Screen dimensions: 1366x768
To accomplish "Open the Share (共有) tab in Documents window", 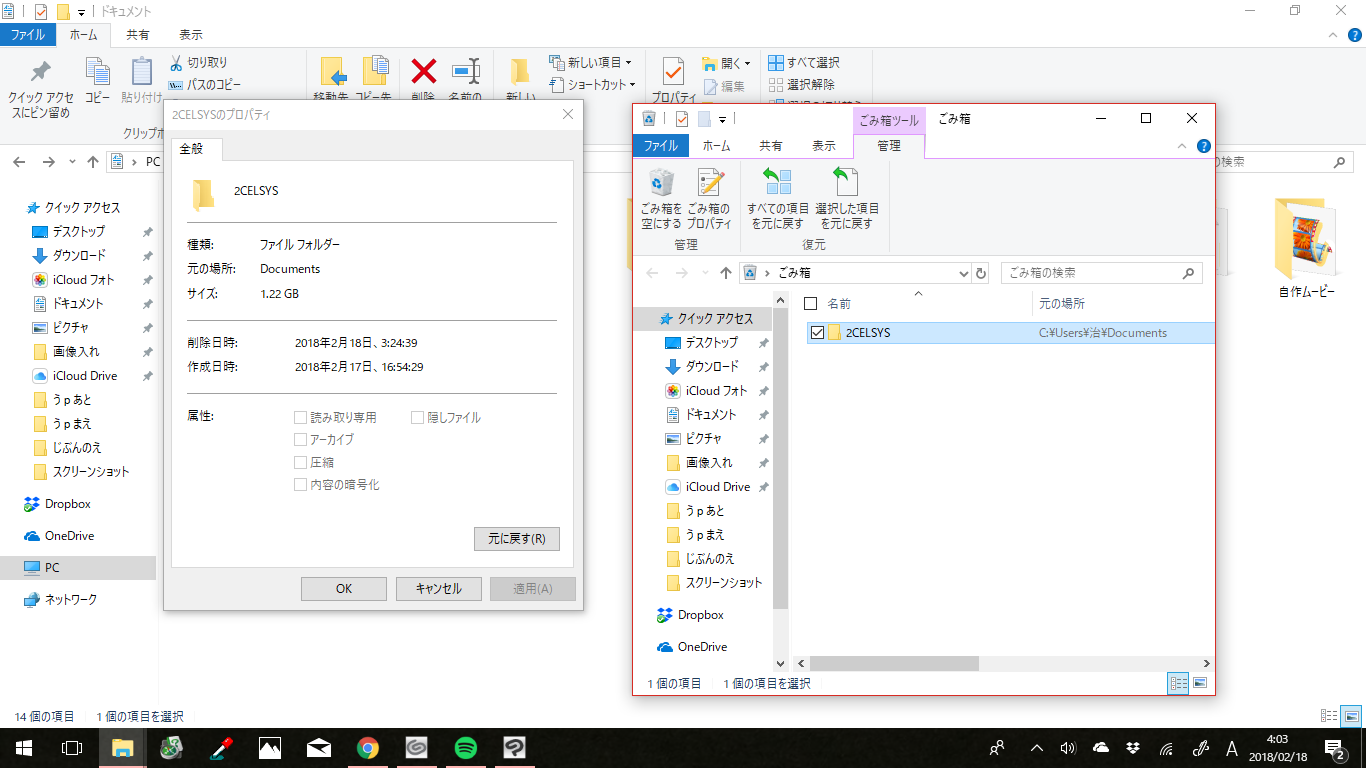I will [x=138, y=35].
